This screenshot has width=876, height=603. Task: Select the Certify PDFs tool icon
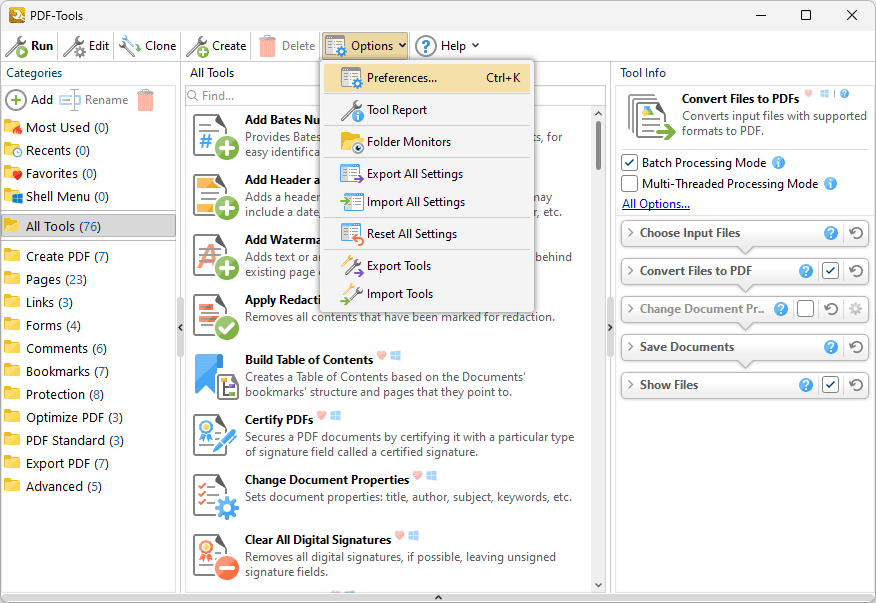(x=216, y=436)
